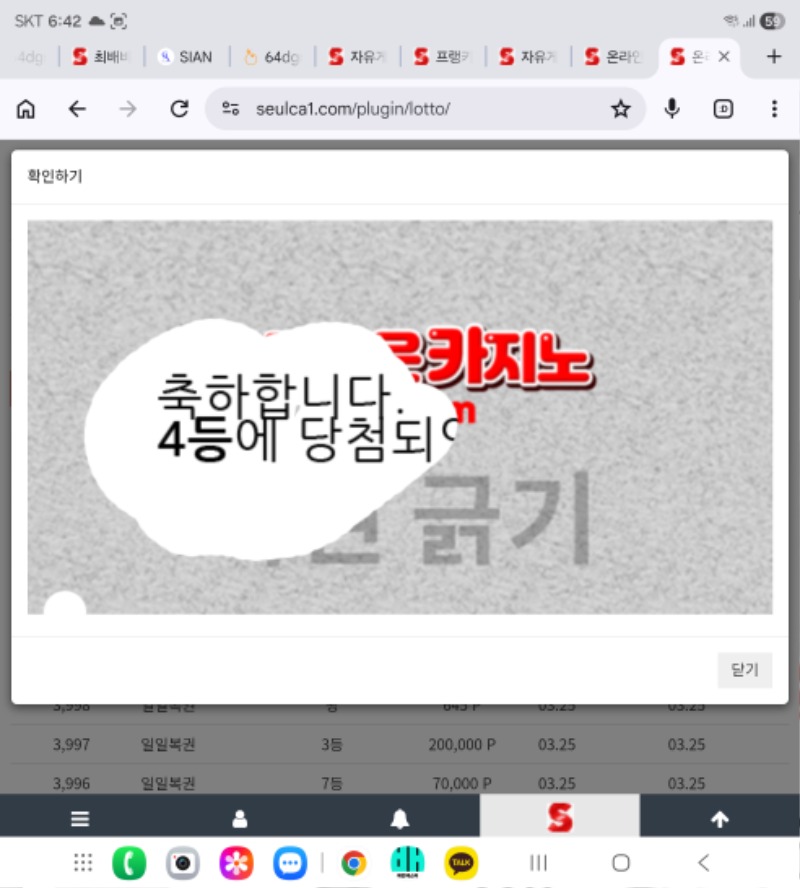This screenshot has height=888, width=800.
Task: Reload the current page
Action: tap(179, 109)
